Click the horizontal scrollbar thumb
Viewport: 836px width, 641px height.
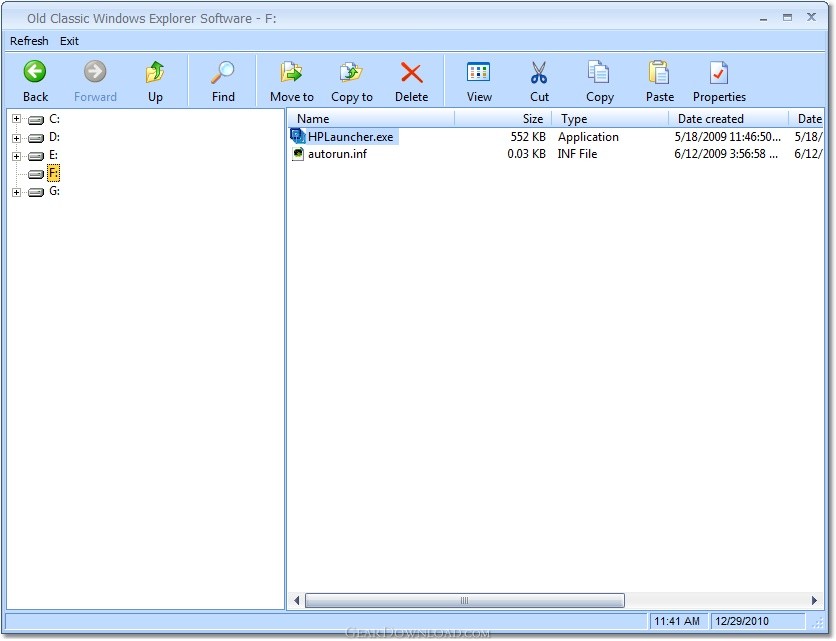point(464,600)
